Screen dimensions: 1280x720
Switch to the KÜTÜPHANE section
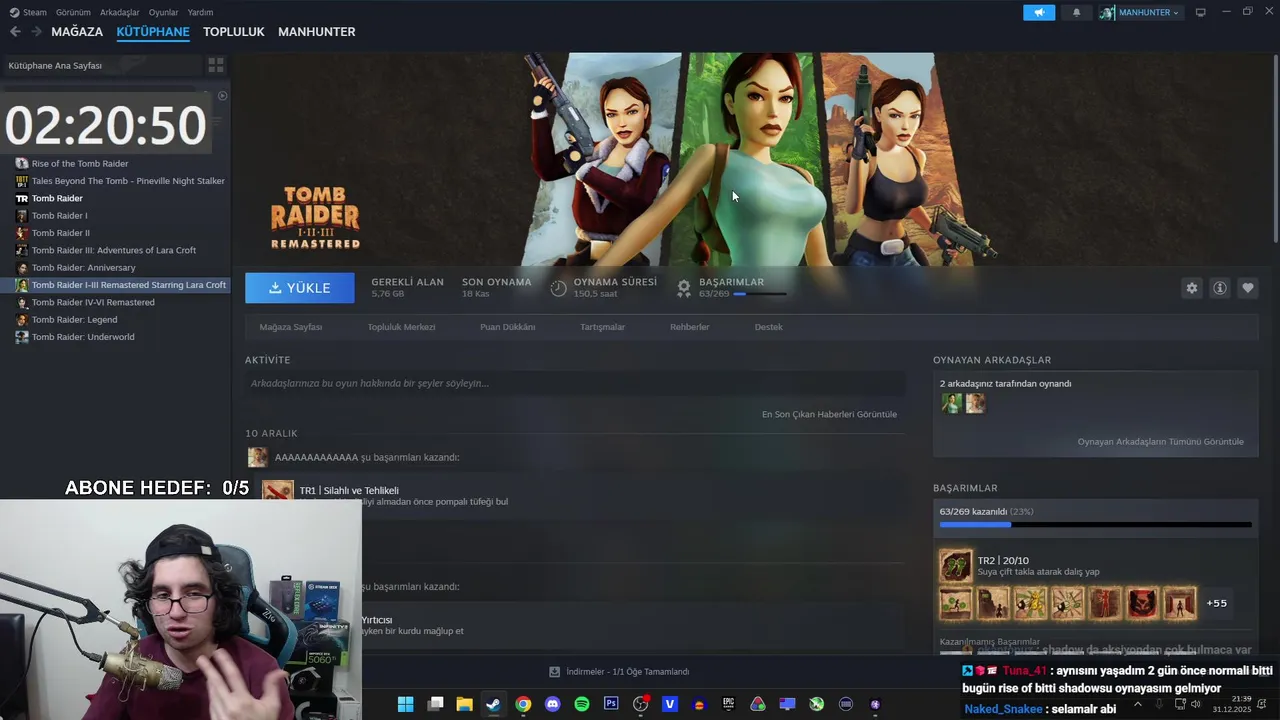click(x=153, y=32)
